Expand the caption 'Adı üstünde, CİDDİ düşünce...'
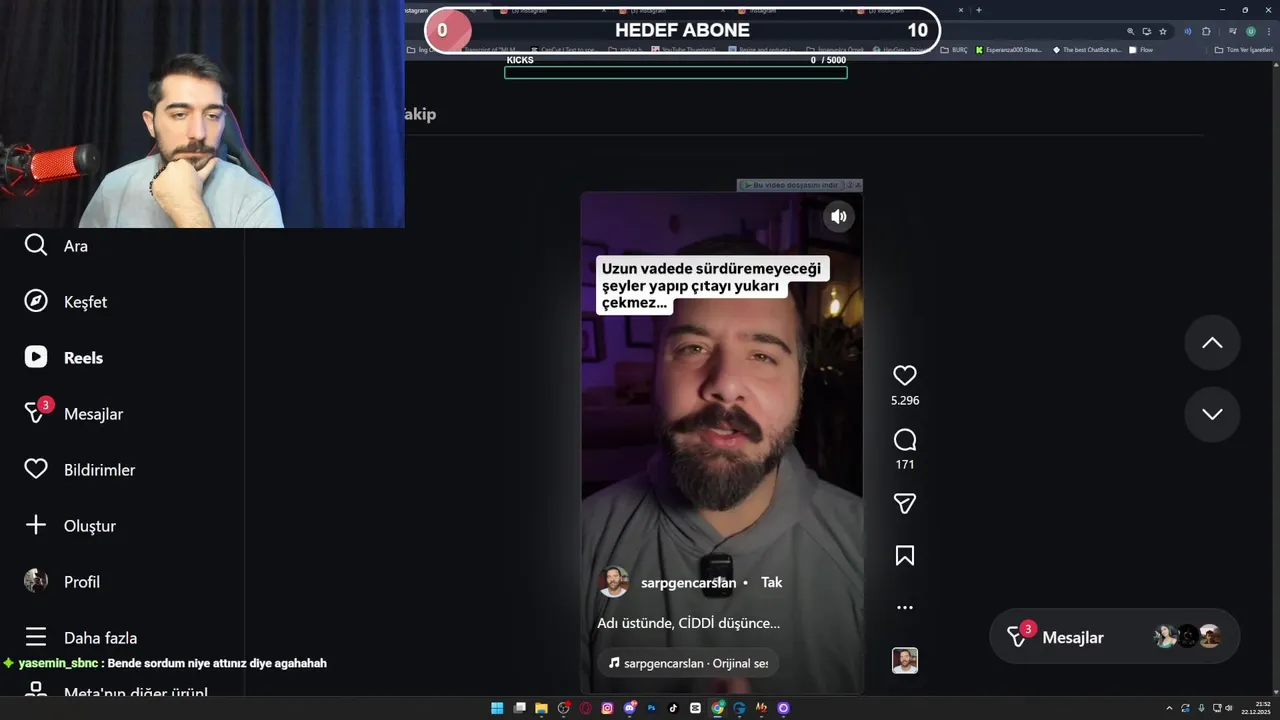The width and height of the screenshot is (1280, 720). pos(688,623)
